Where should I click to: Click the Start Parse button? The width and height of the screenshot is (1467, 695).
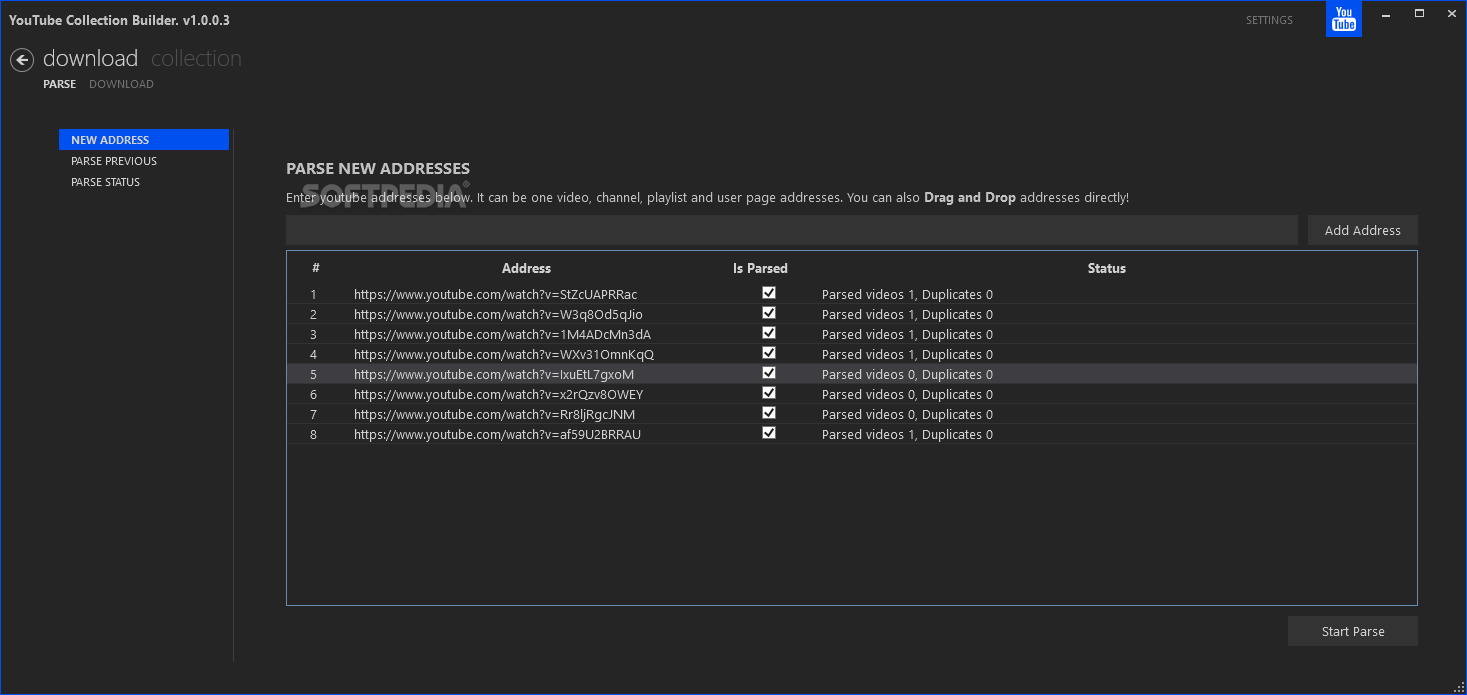[x=1352, y=631]
